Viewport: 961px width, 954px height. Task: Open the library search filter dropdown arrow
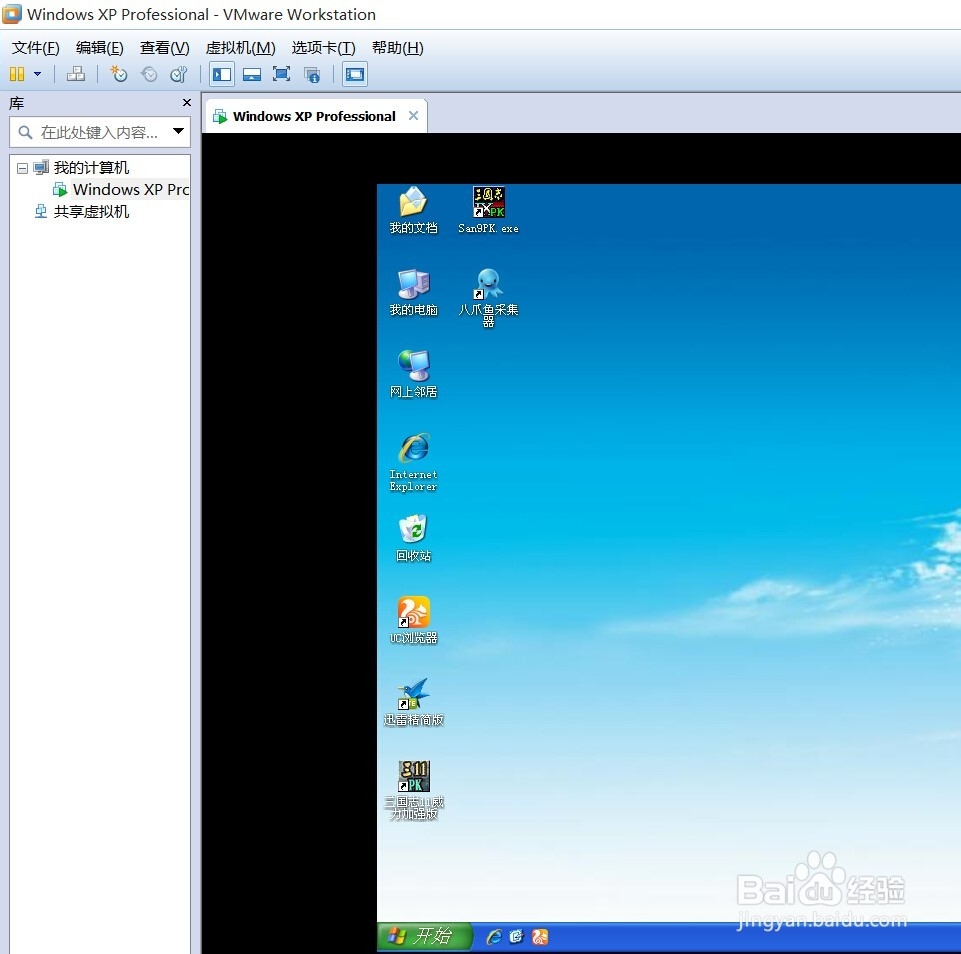coord(178,131)
